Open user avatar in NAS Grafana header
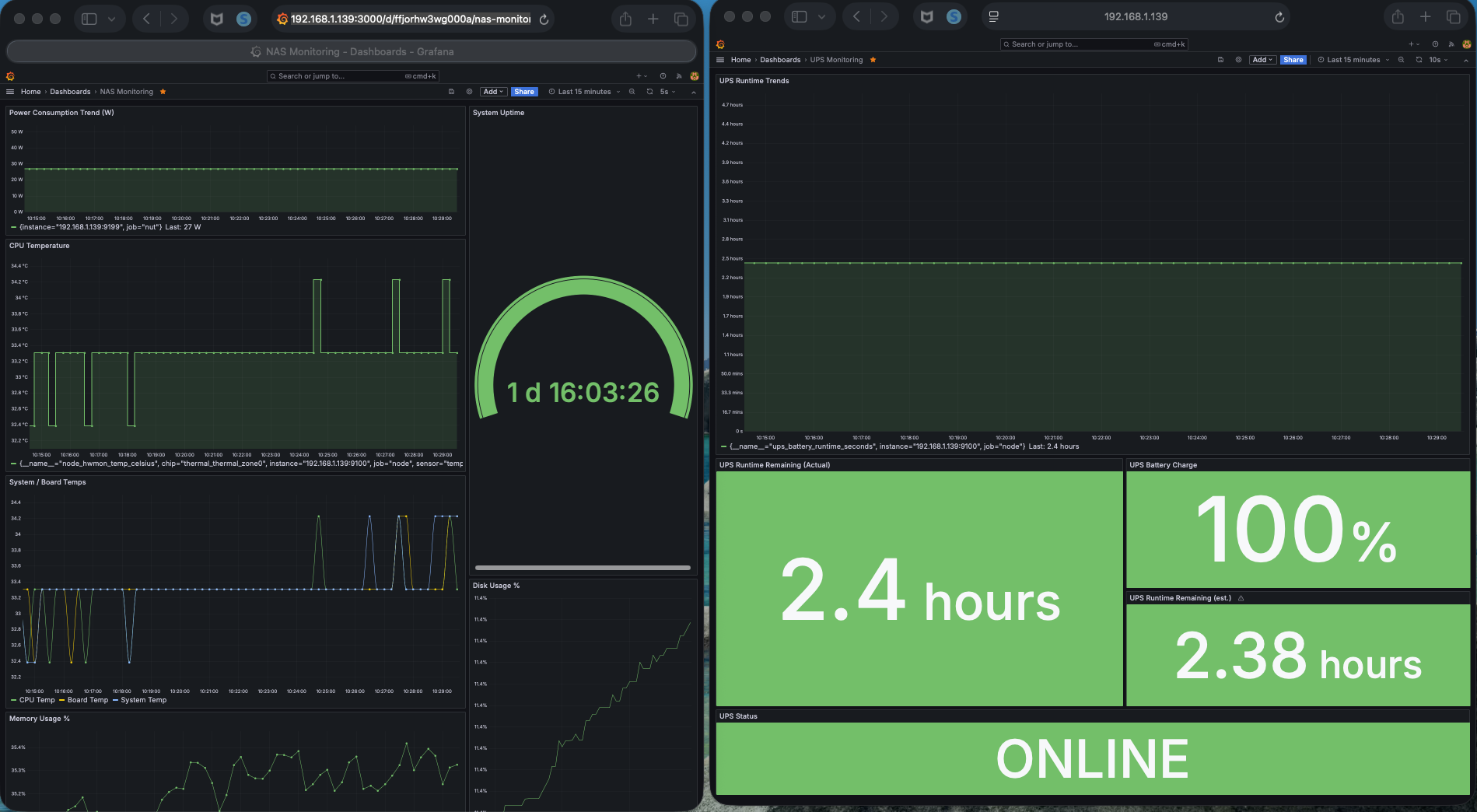Viewport: 1477px width, 812px height. click(694, 76)
